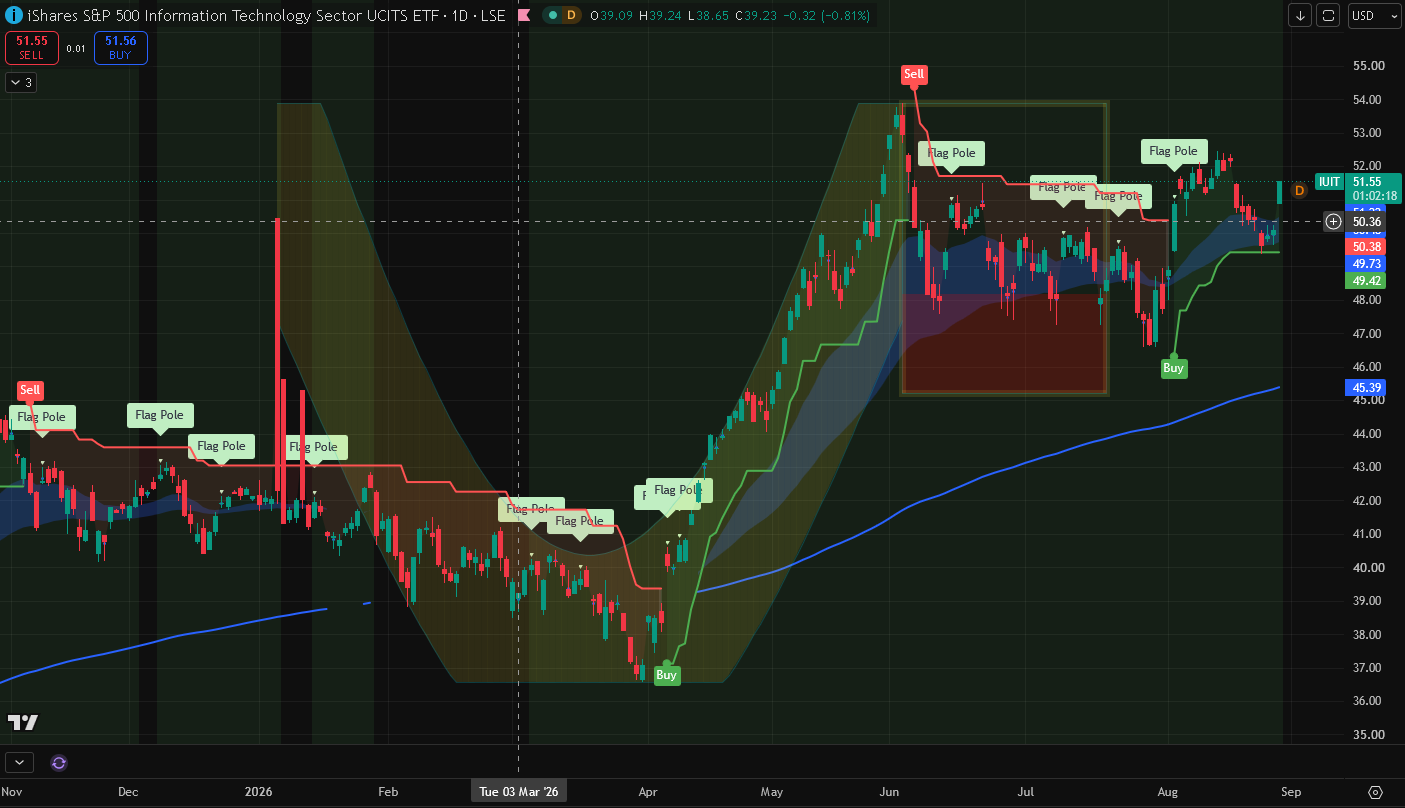Click the red Sell signal label at the June peak

[914, 74]
